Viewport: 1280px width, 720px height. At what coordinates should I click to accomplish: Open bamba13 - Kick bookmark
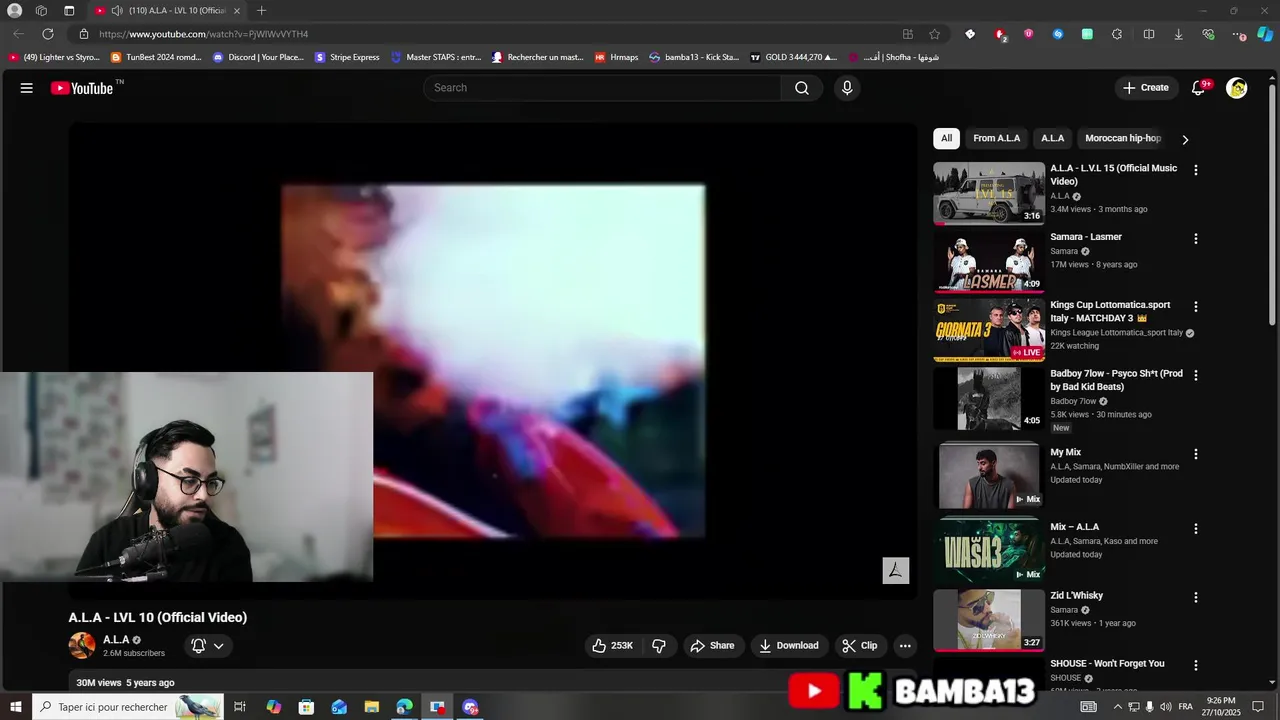(695, 57)
